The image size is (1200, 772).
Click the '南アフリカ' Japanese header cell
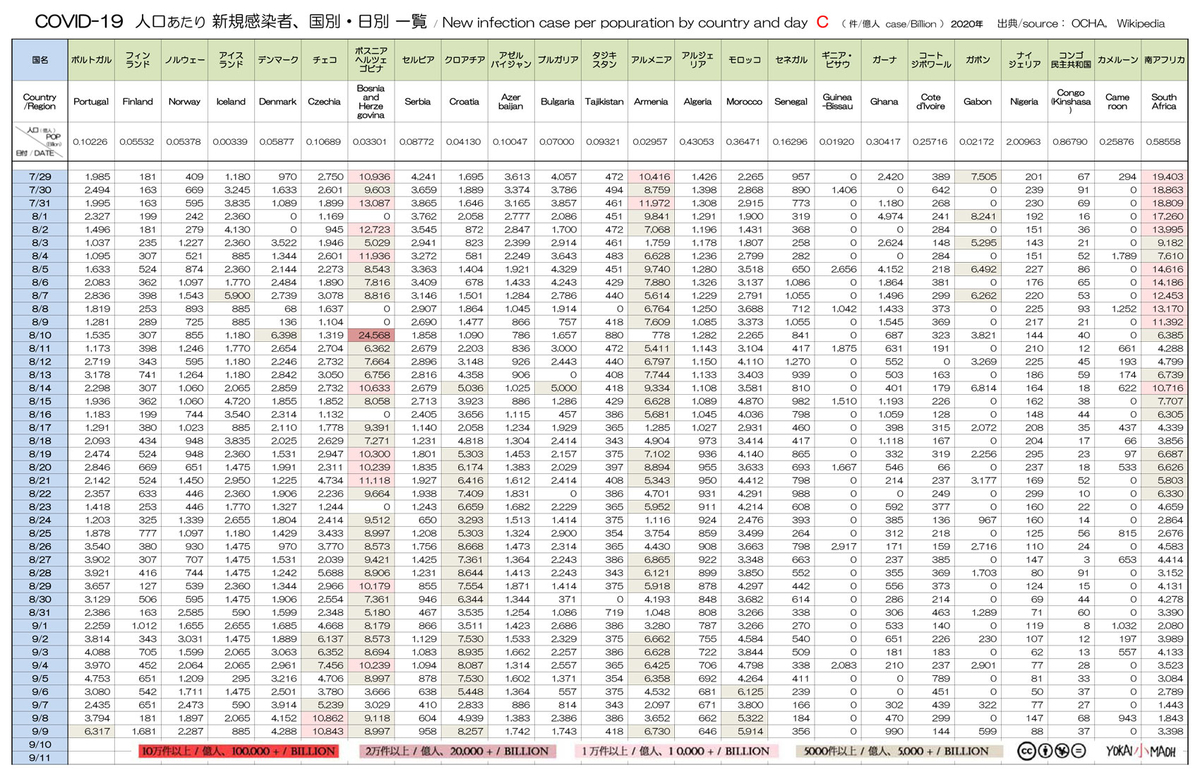(x=1163, y=60)
